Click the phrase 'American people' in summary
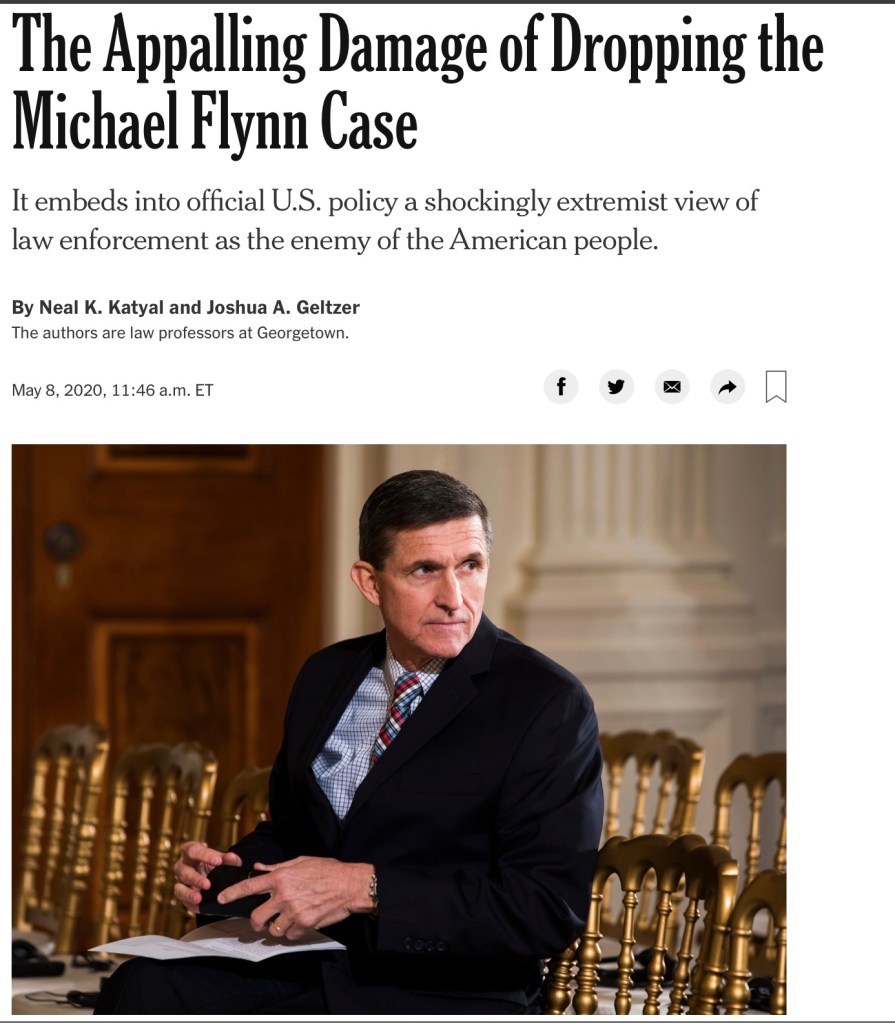The width and height of the screenshot is (895, 1024). (552, 240)
